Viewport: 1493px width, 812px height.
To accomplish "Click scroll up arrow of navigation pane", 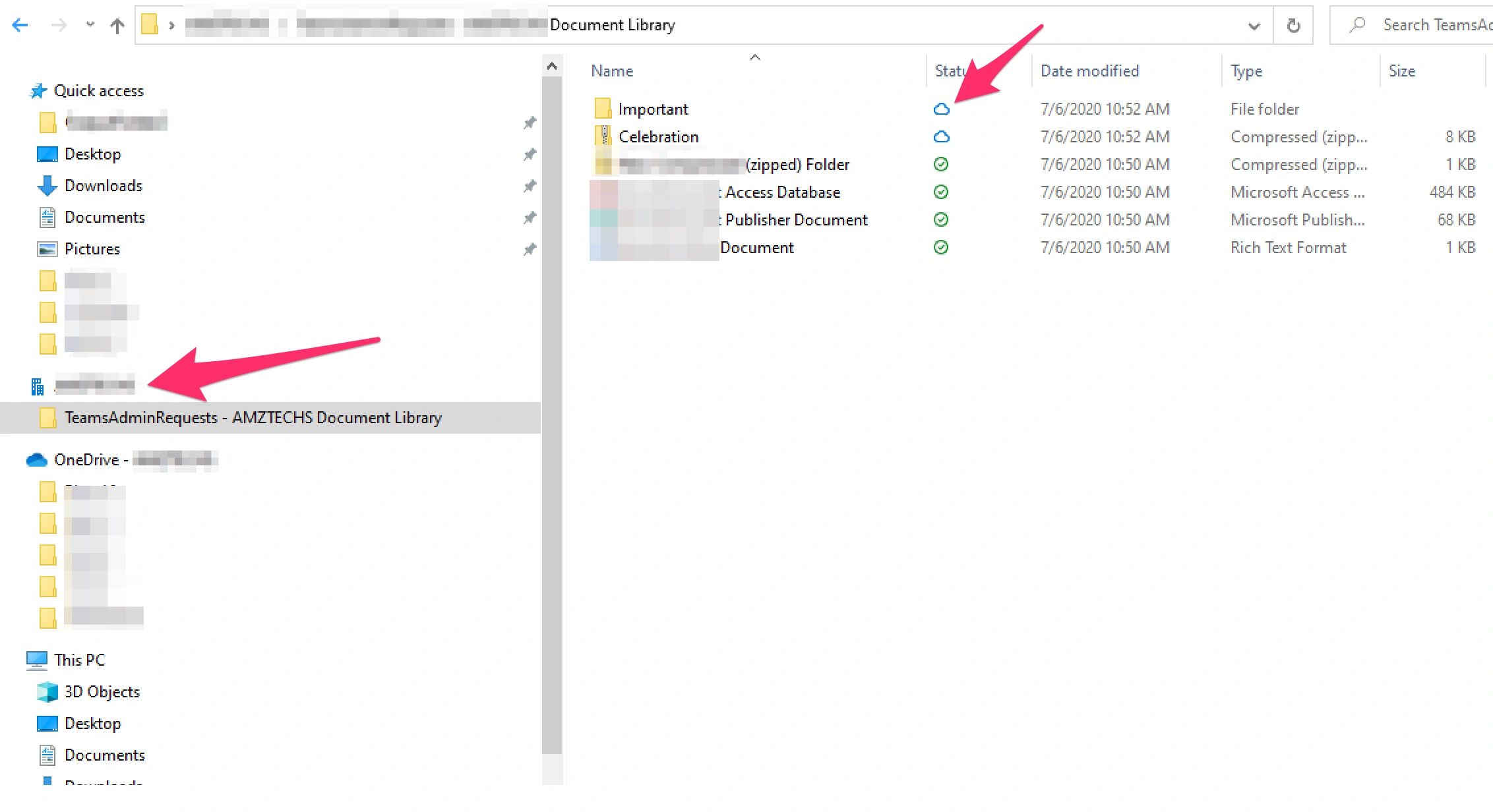I will (552, 66).
